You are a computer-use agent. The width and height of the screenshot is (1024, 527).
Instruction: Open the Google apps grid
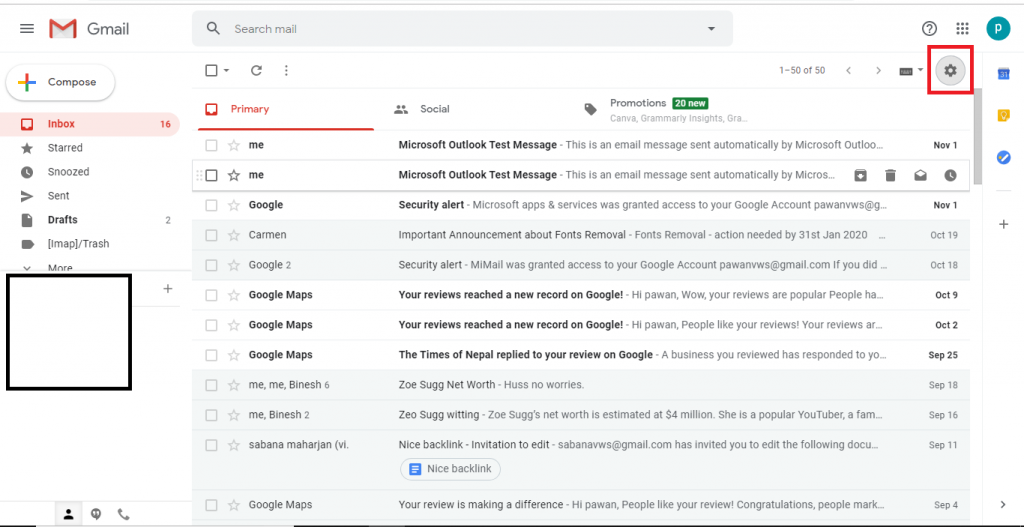click(x=962, y=29)
